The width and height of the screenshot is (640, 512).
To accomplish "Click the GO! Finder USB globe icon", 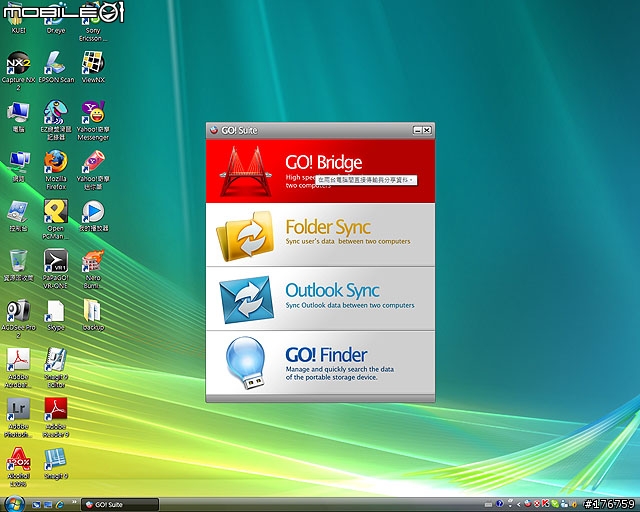I will [245, 363].
